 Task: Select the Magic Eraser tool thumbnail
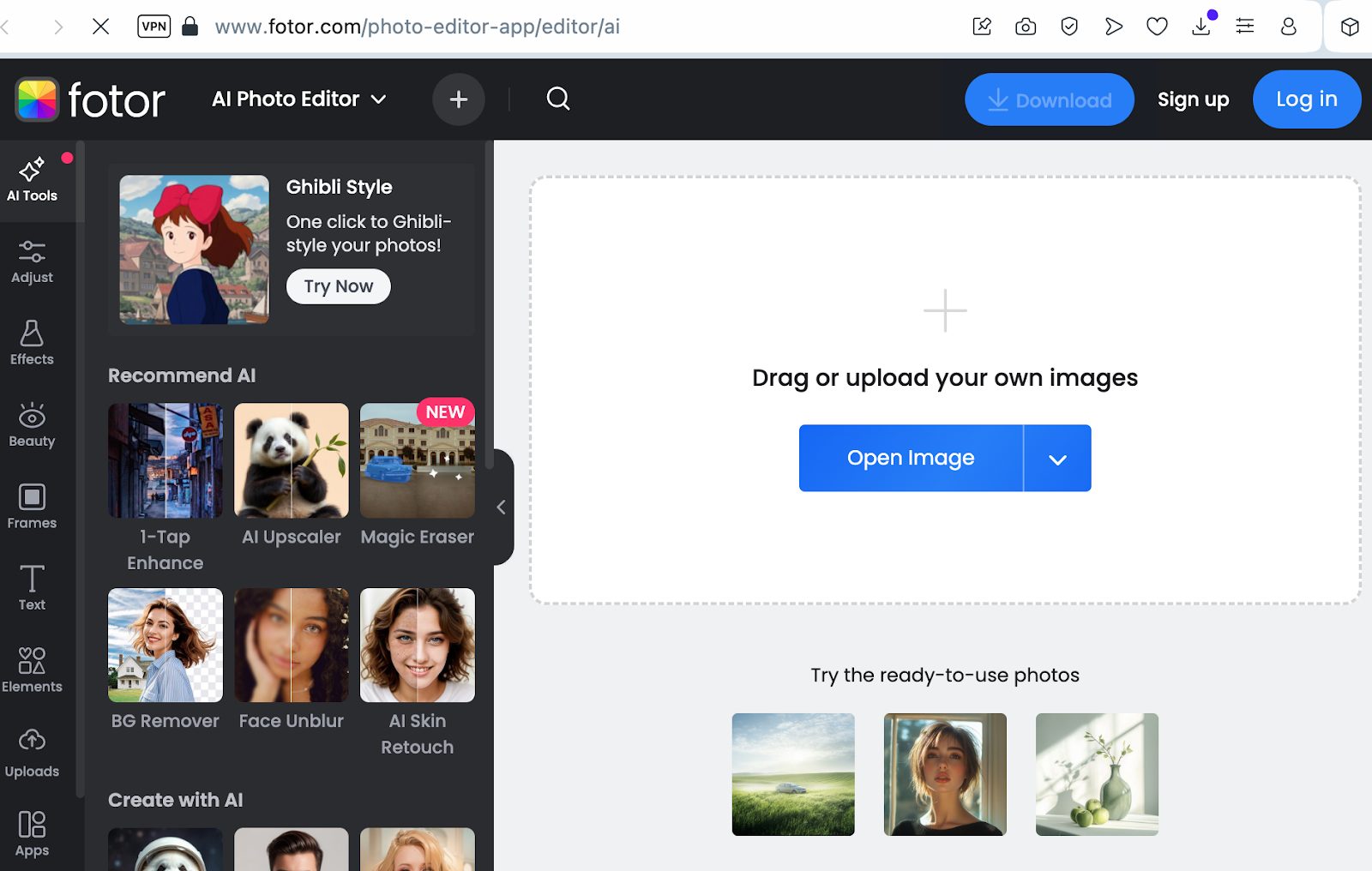(418, 460)
